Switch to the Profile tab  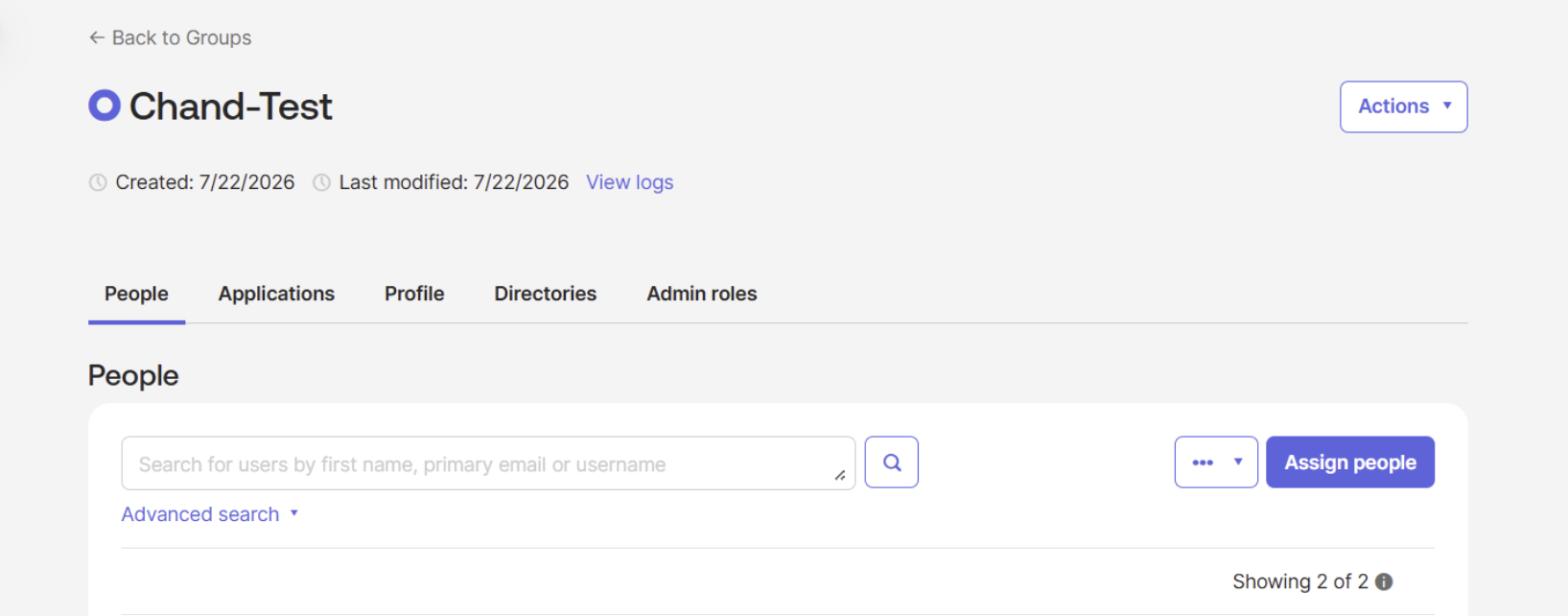[x=414, y=294]
